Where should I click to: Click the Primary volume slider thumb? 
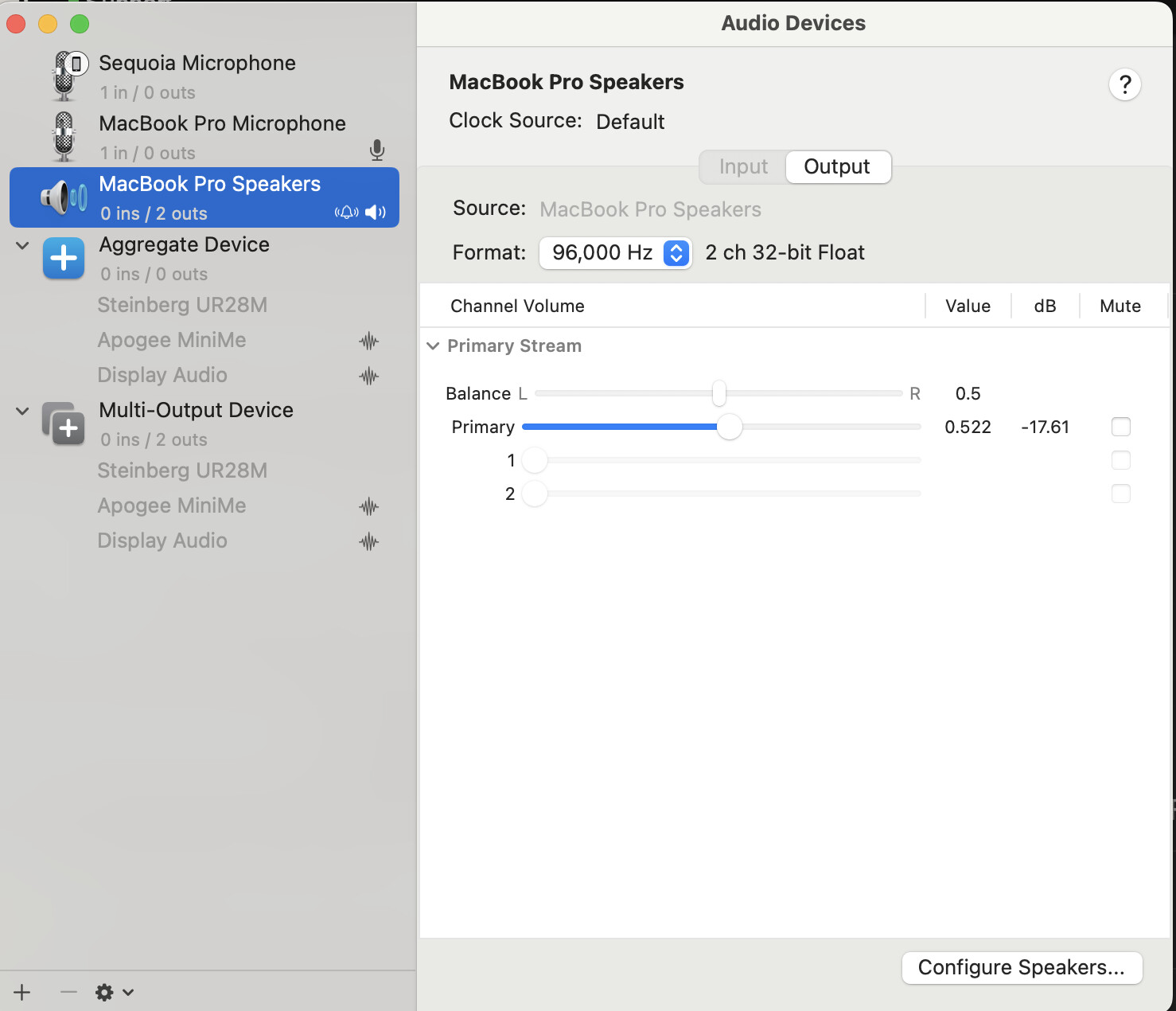(729, 427)
